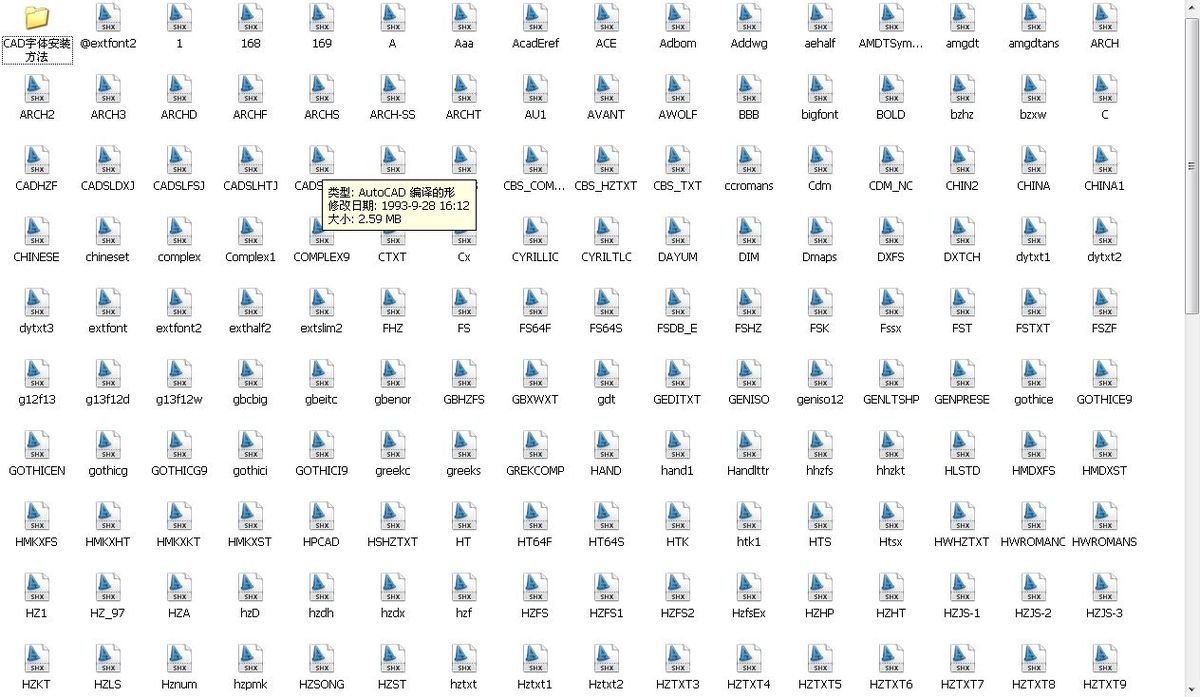The width and height of the screenshot is (1200, 697).
Task: Select the CYRILLIC font file
Action: (x=535, y=231)
